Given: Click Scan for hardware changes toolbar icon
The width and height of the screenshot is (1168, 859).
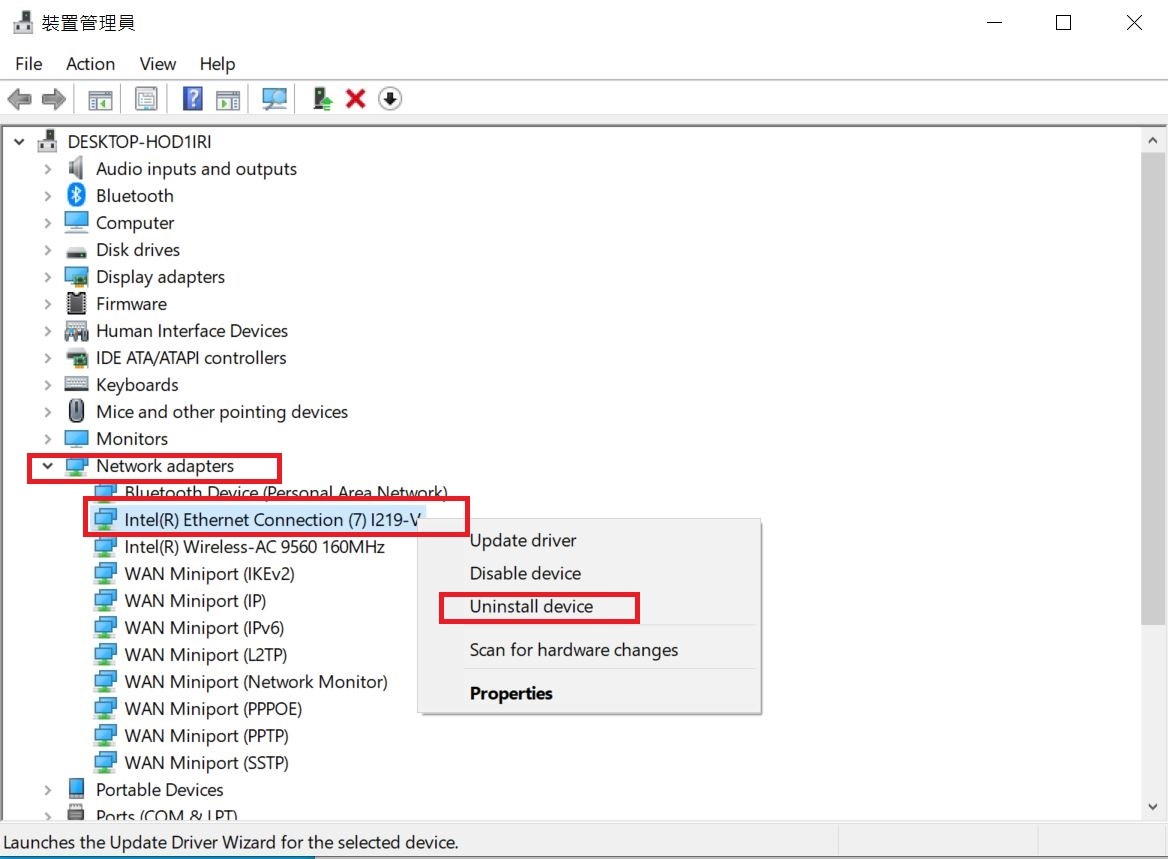Looking at the screenshot, I should (x=274, y=99).
